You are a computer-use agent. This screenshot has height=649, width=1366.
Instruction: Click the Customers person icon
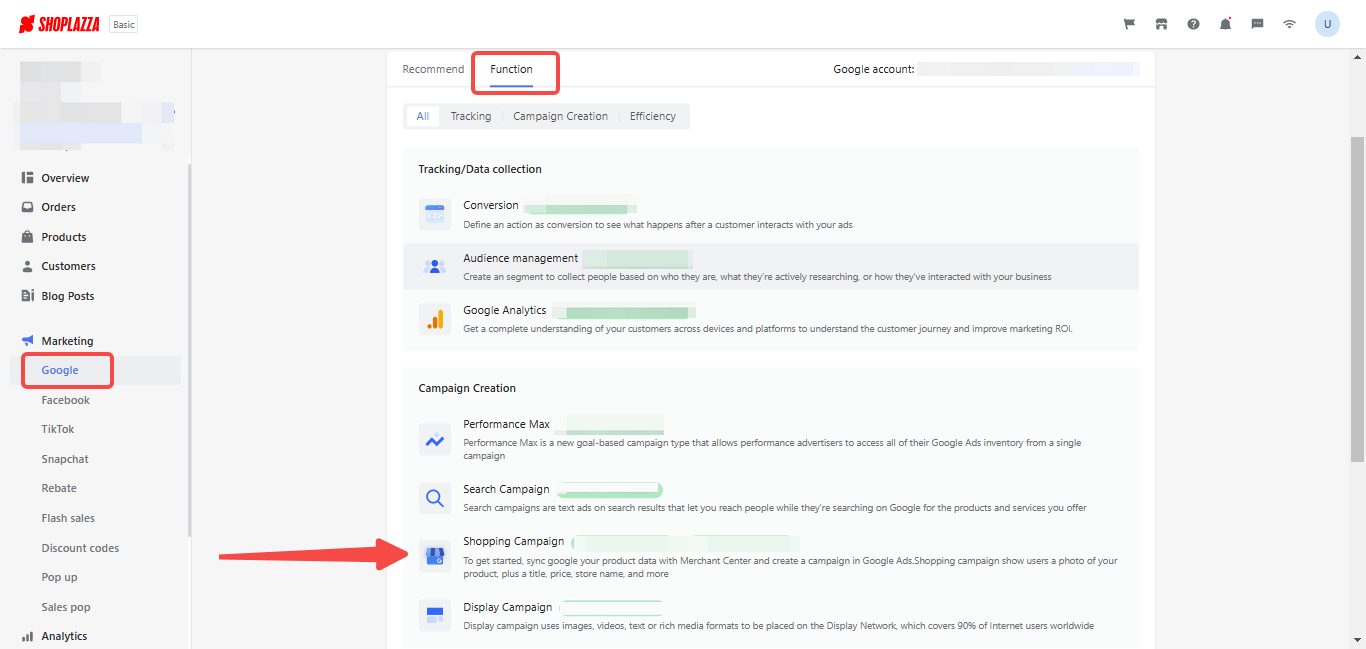tap(27, 266)
